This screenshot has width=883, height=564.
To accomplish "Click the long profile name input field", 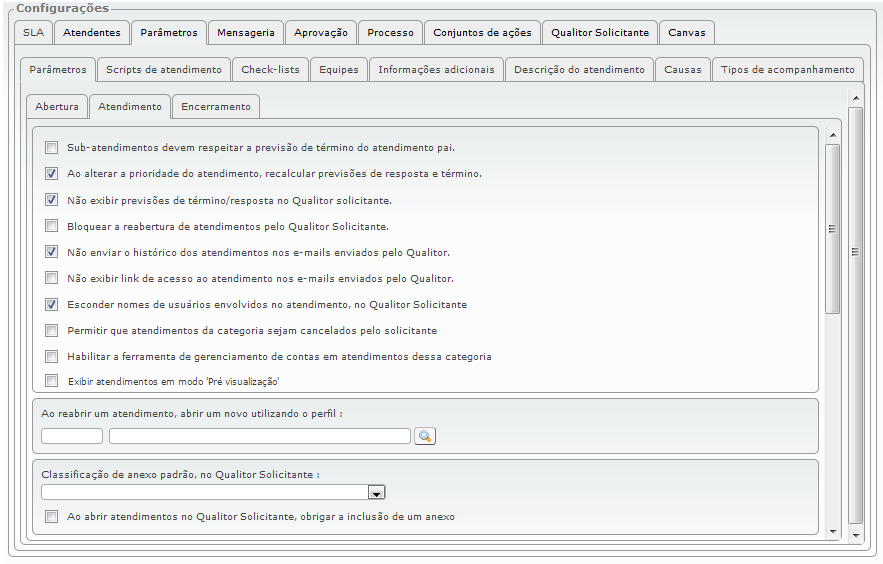I will 260,436.
